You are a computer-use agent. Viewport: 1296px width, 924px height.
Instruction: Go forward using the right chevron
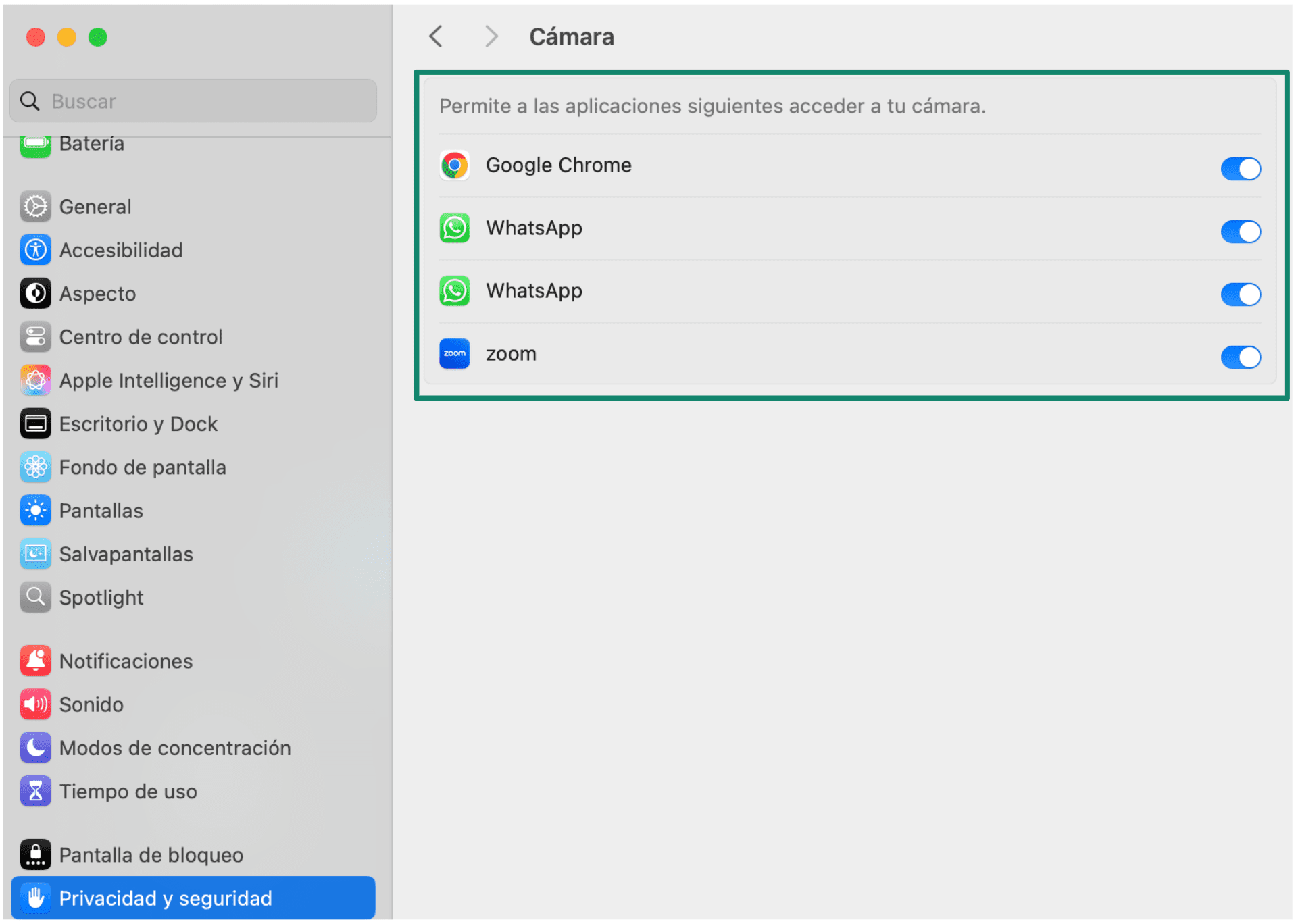coord(491,36)
